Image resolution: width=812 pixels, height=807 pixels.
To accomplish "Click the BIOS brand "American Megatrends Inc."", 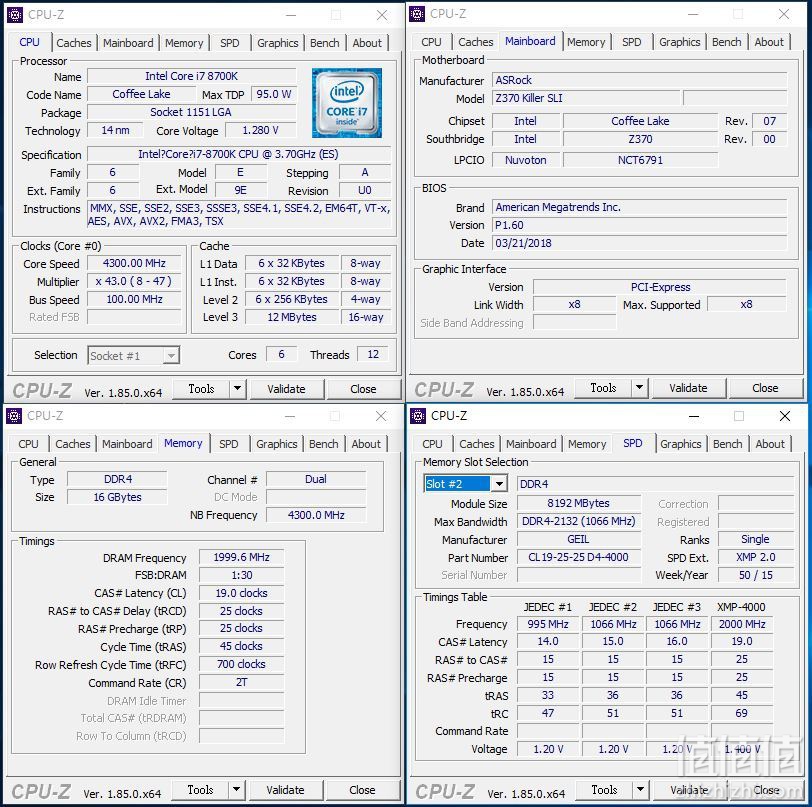I will [x=639, y=207].
